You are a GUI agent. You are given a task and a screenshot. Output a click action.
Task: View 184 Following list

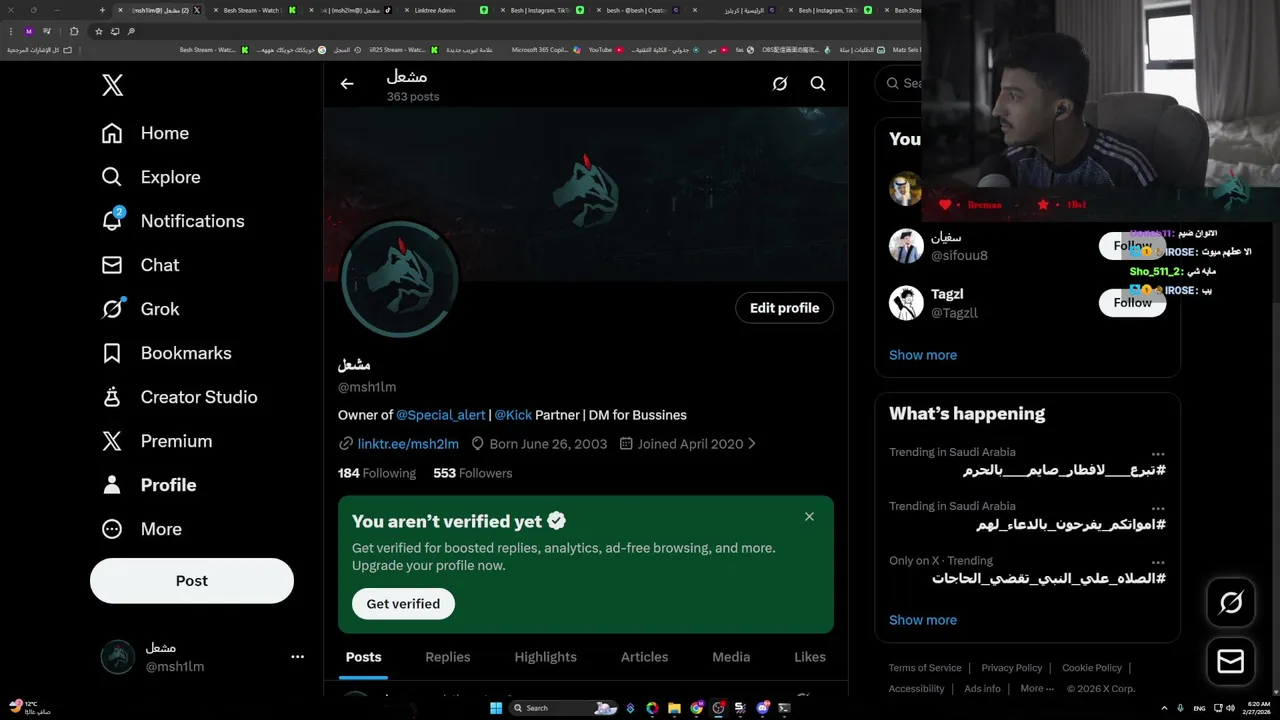click(377, 473)
